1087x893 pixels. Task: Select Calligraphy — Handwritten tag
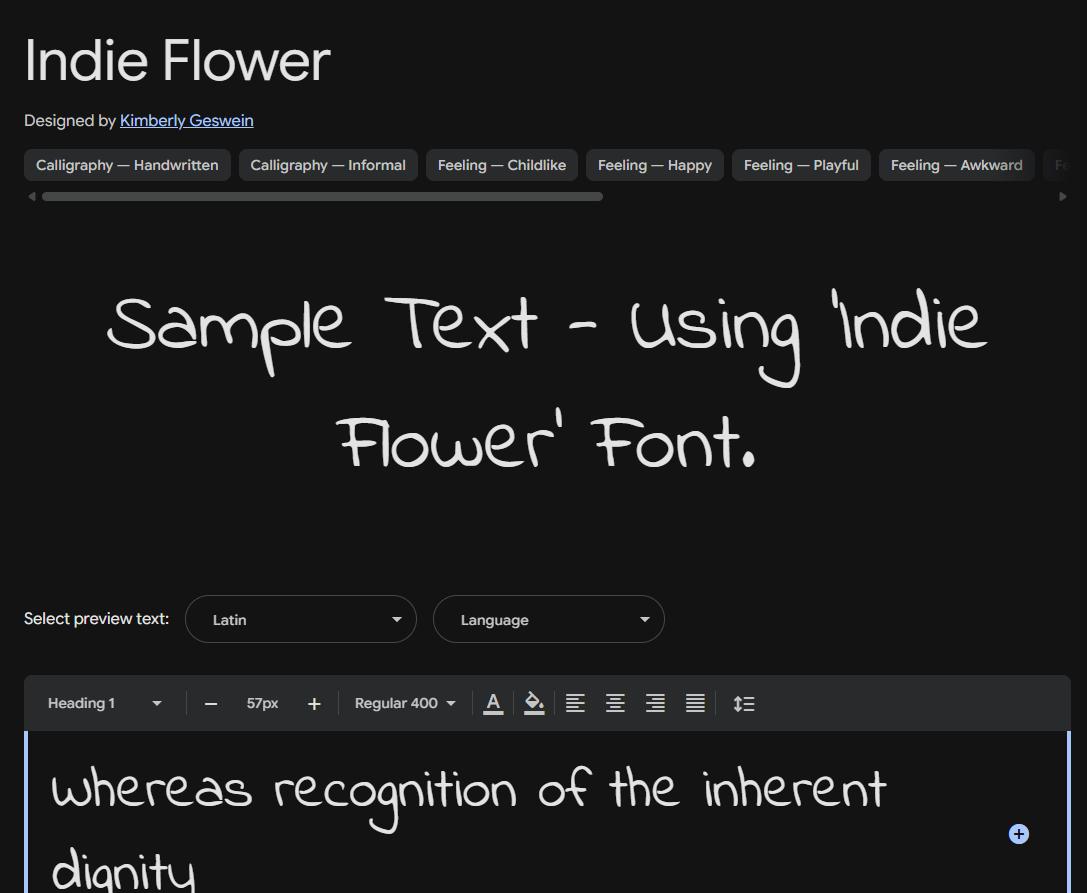(x=128, y=165)
